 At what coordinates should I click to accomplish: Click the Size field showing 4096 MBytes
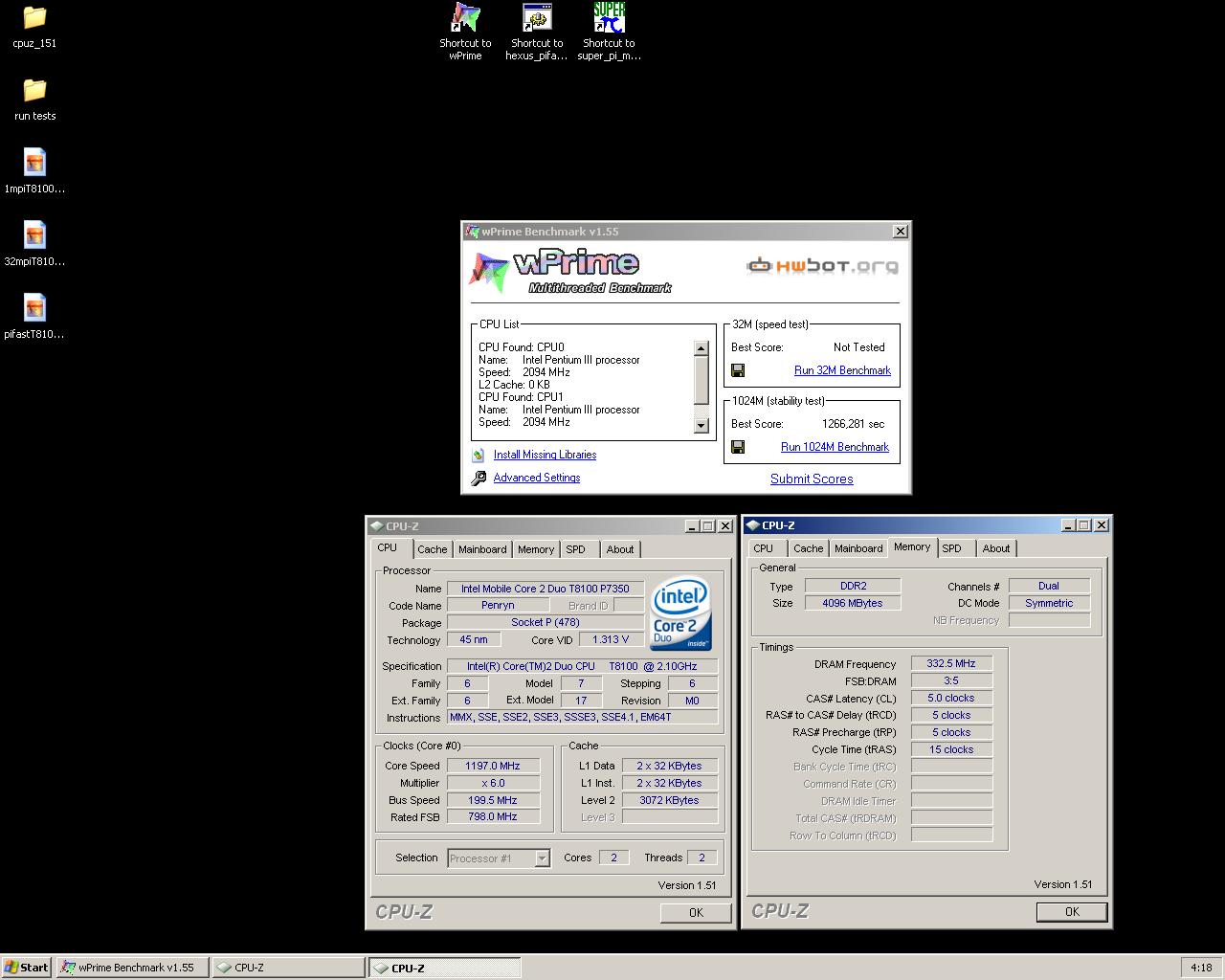pos(853,603)
